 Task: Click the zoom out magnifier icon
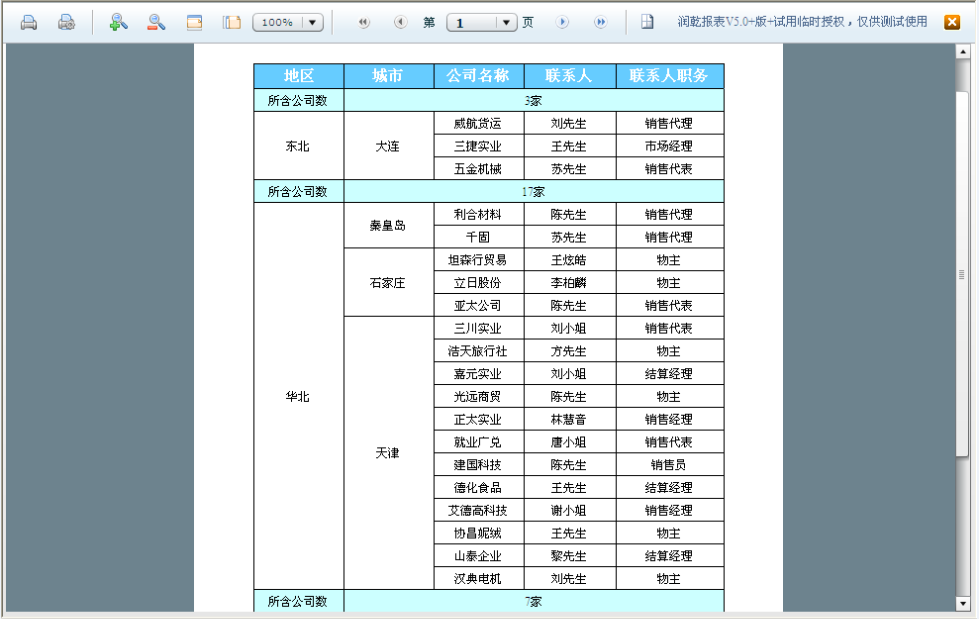pyautogui.click(x=156, y=22)
